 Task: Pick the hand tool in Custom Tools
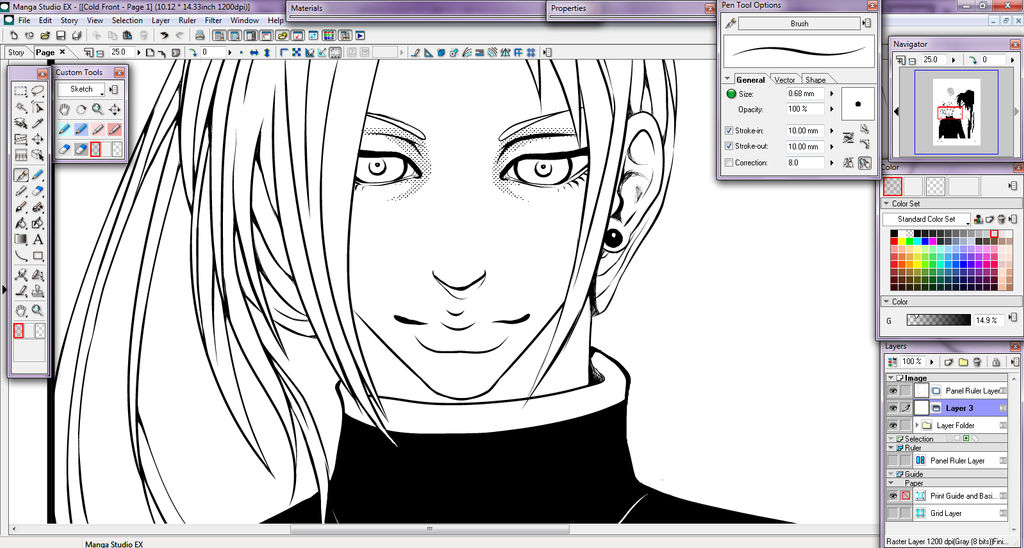pos(65,109)
